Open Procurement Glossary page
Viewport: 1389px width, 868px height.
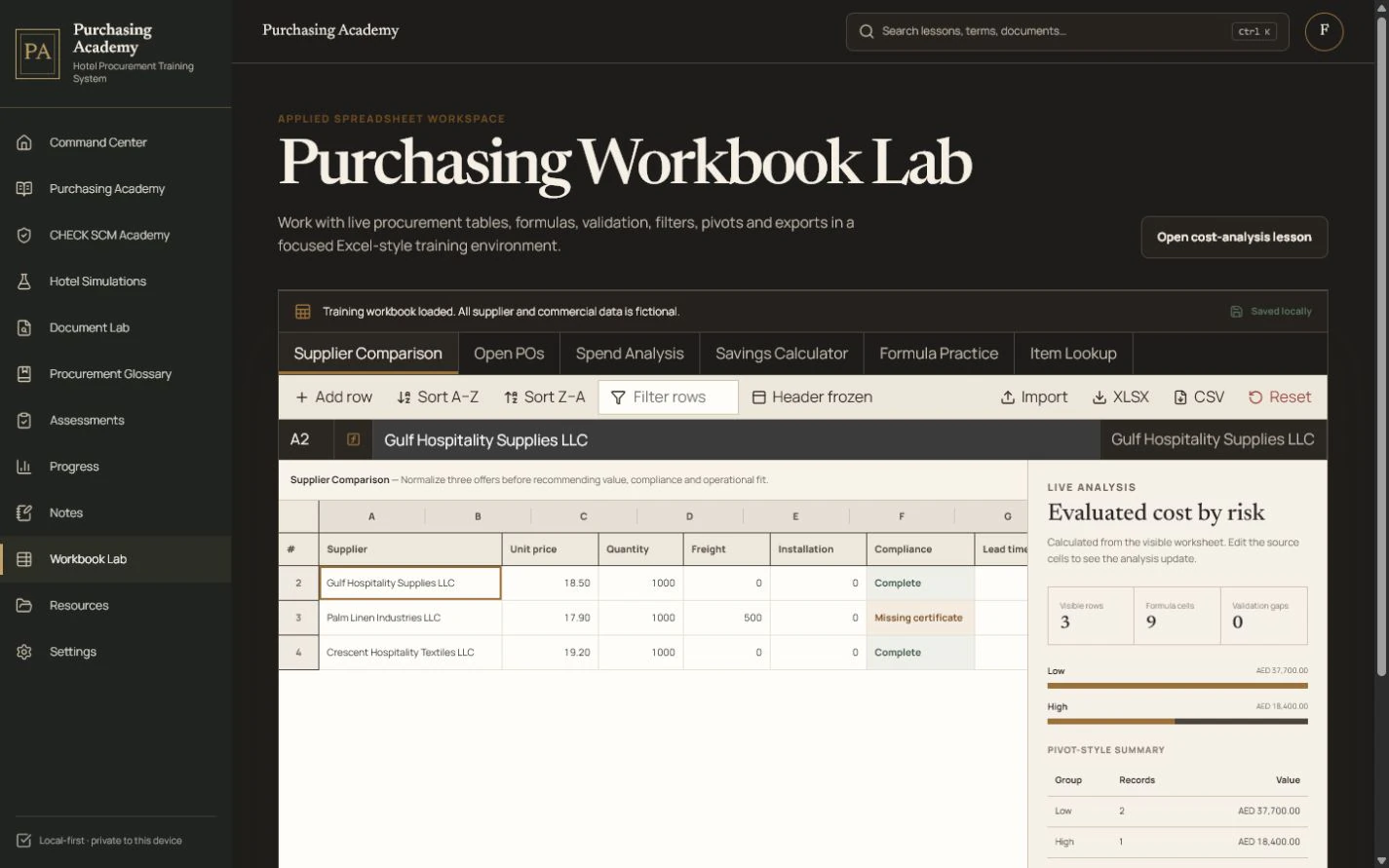tap(115, 374)
